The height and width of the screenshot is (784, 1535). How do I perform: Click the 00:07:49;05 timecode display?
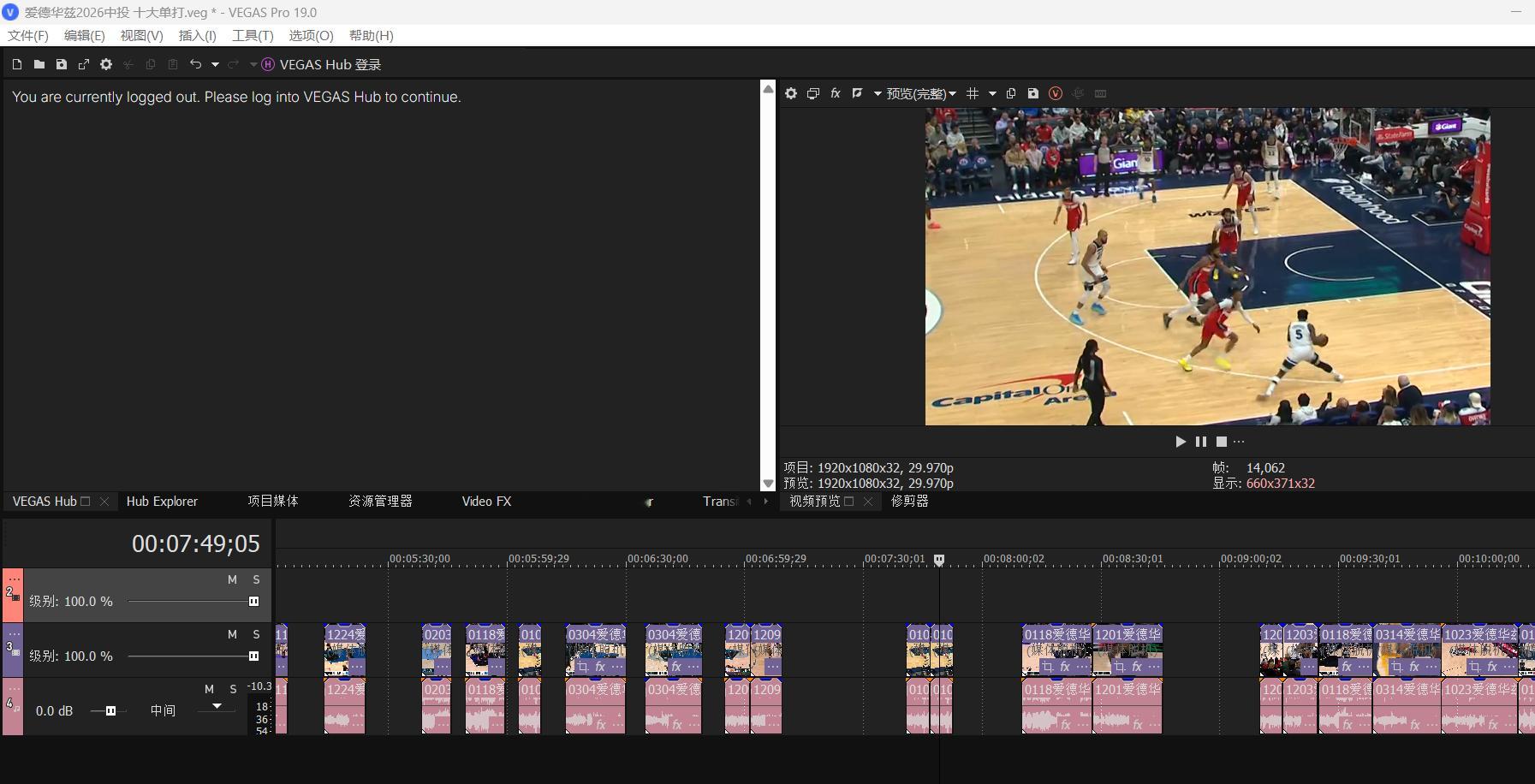[195, 543]
